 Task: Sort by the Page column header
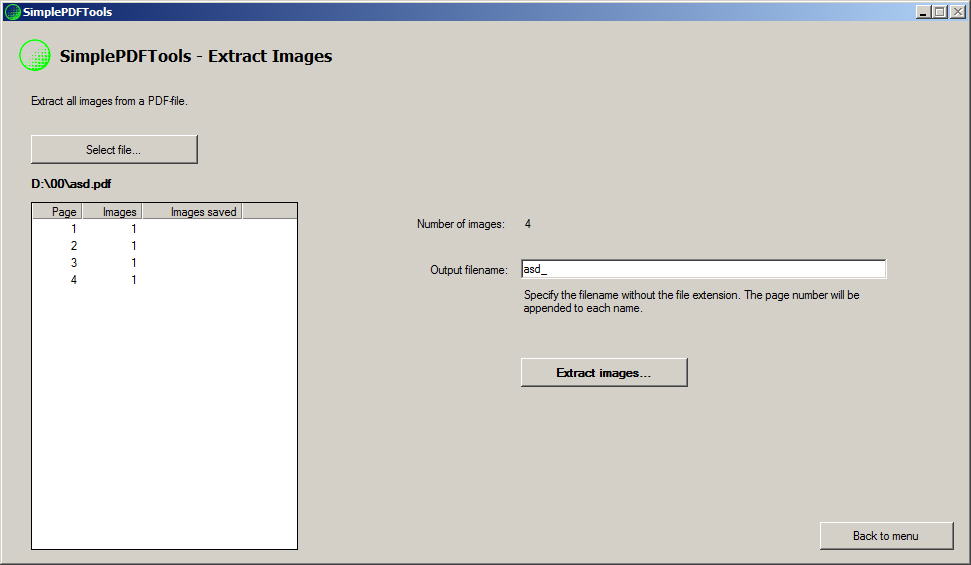point(58,212)
